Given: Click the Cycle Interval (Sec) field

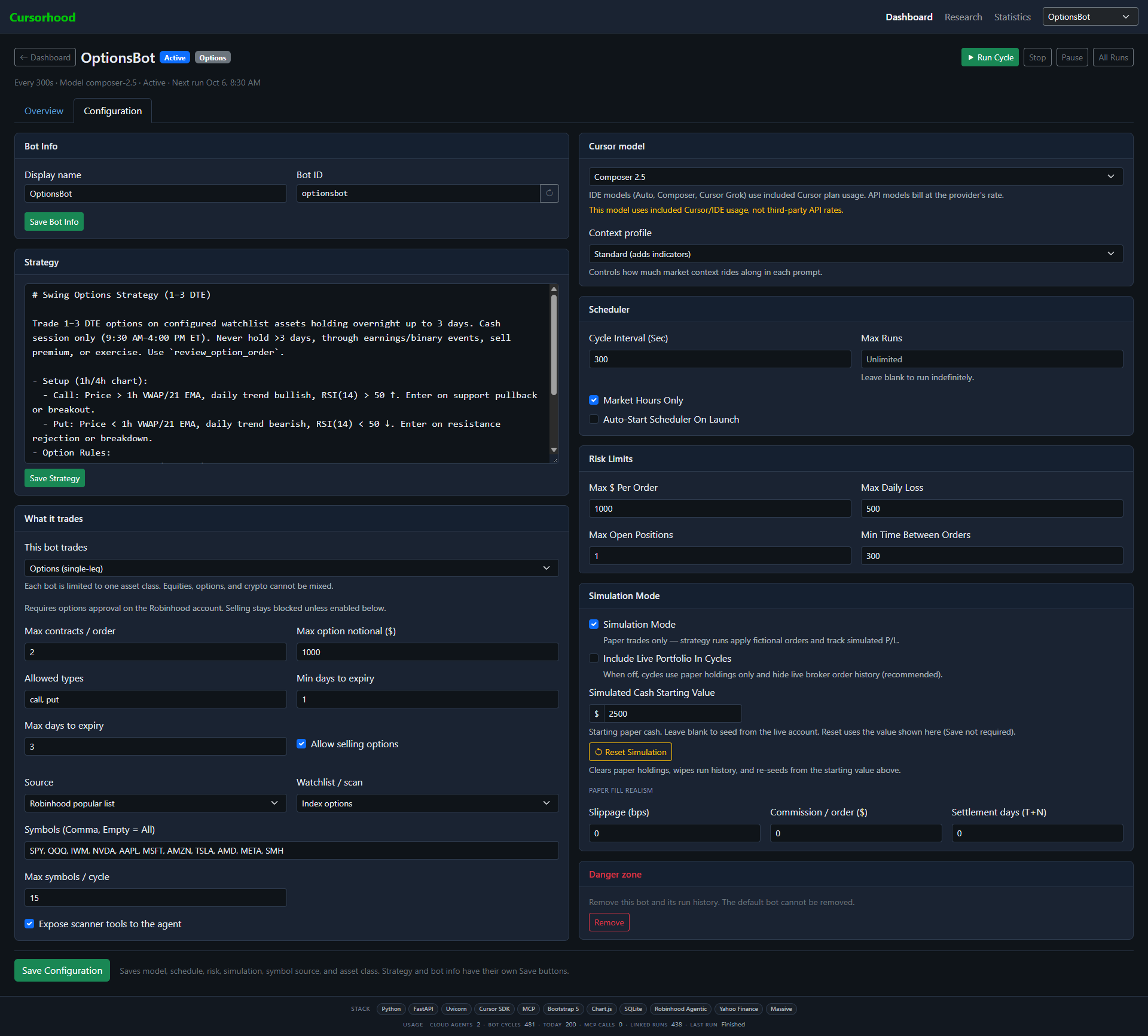Looking at the screenshot, I should click(719, 359).
